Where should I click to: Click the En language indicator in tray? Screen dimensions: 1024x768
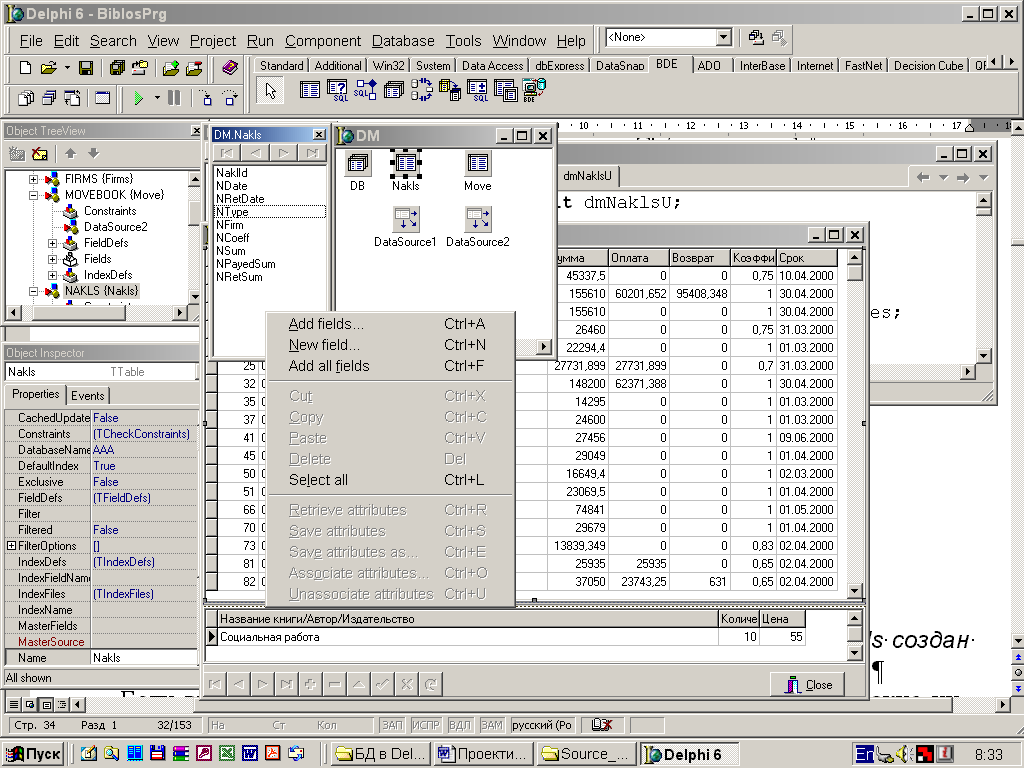pos(864,754)
